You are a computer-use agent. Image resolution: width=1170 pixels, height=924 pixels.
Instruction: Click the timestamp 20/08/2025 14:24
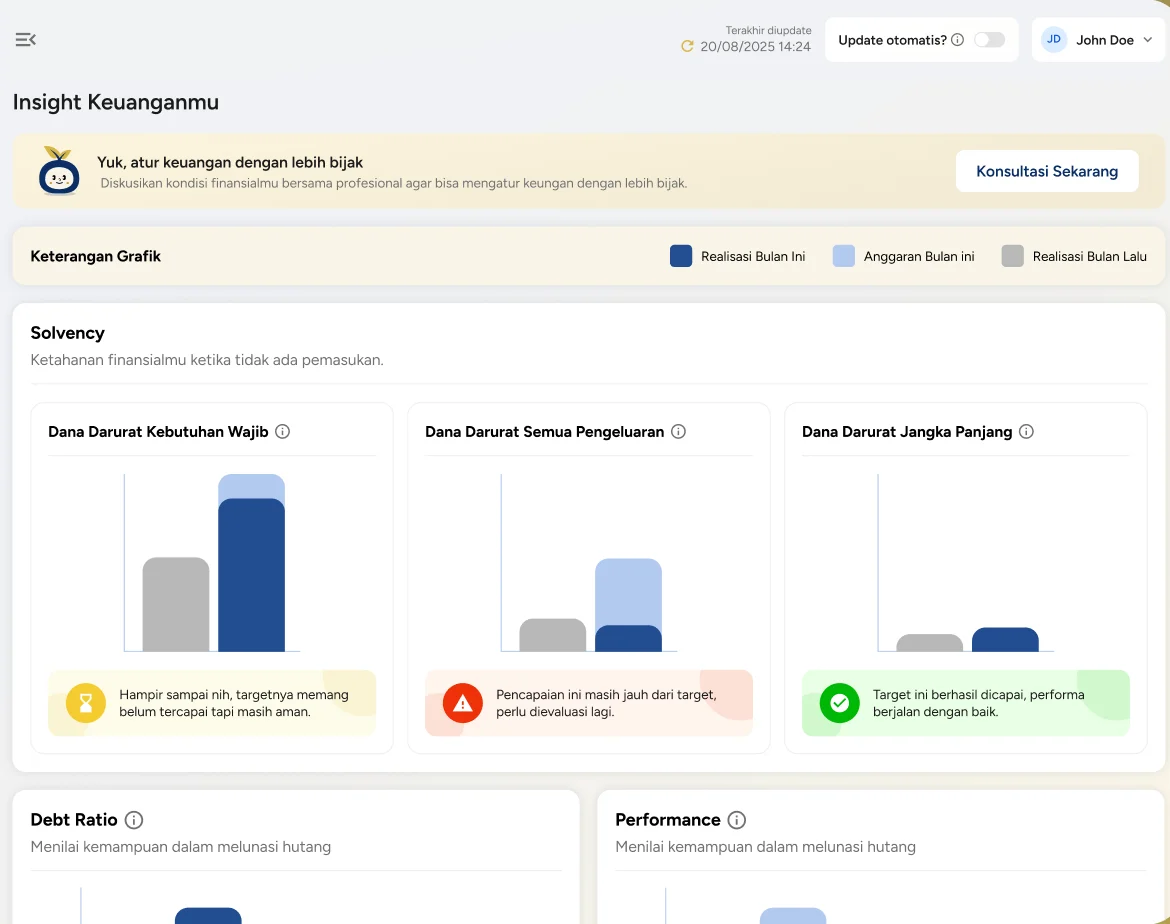click(755, 46)
